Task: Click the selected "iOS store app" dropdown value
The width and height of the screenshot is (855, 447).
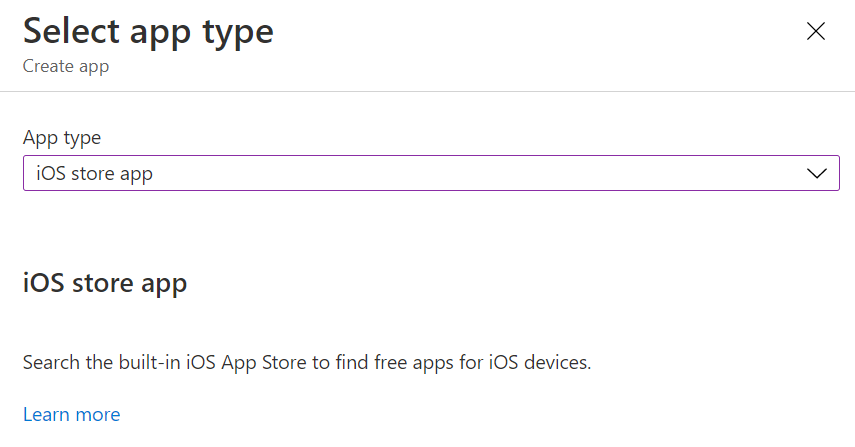Action: (95, 173)
